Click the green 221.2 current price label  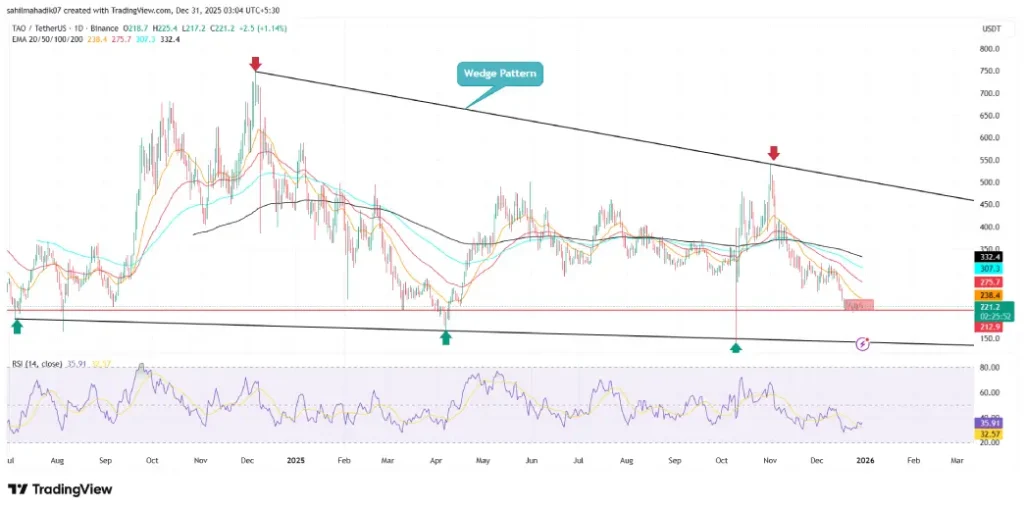(991, 308)
